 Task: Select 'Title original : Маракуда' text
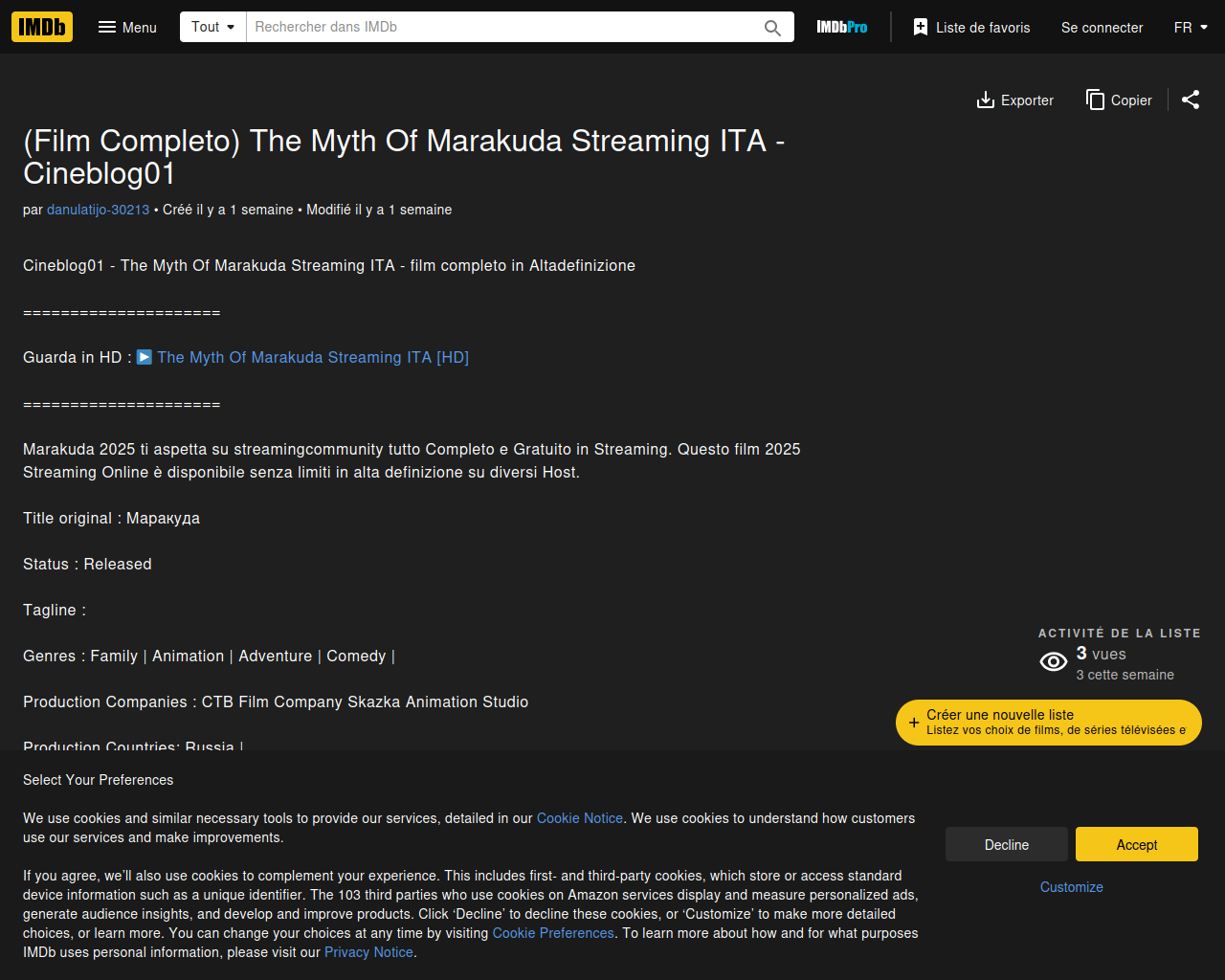[111, 518]
